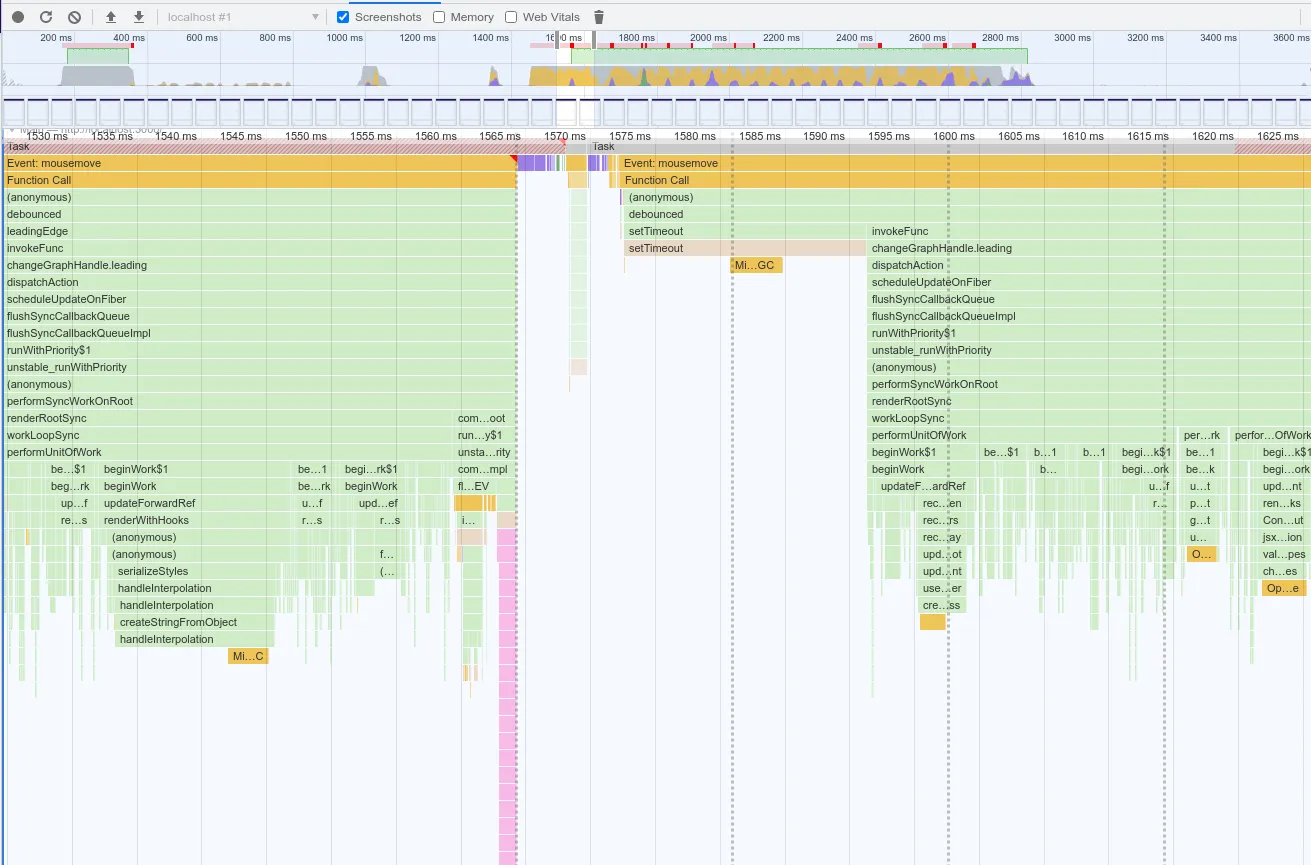This screenshot has height=865, width=1311.
Task: Select the 'val…pes' entry
Action: [1284, 554]
